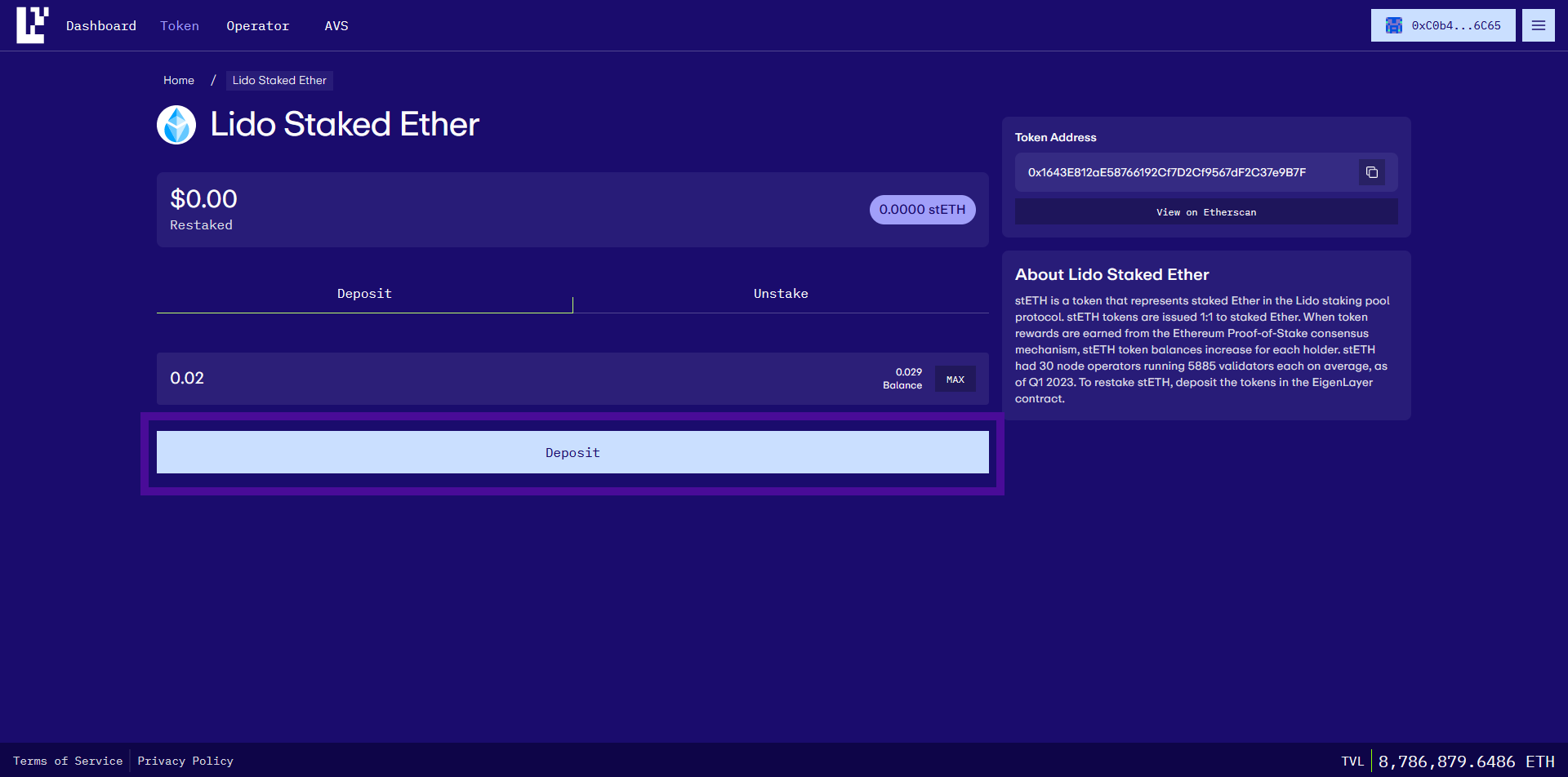Click the 0.0000 stETH balance badge
The width and height of the screenshot is (1568, 777).
point(922,210)
